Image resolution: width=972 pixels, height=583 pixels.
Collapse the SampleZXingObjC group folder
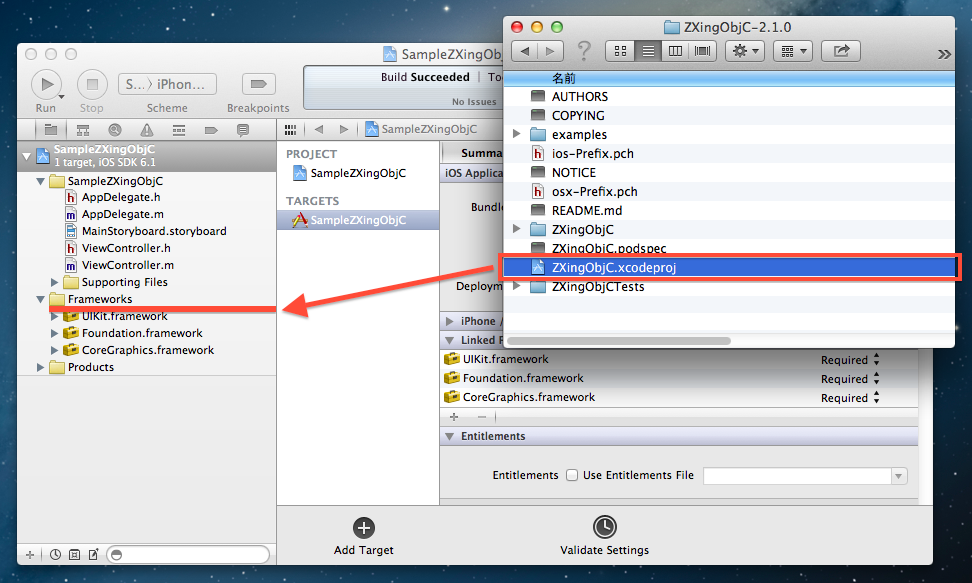(40, 181)
